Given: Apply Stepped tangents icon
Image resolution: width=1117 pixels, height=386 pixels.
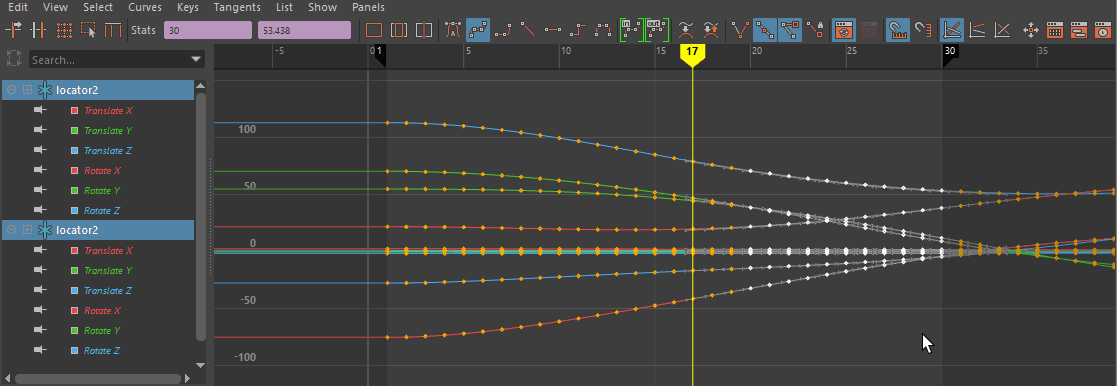Looking at the screenshot, I should tap(578, 30).
